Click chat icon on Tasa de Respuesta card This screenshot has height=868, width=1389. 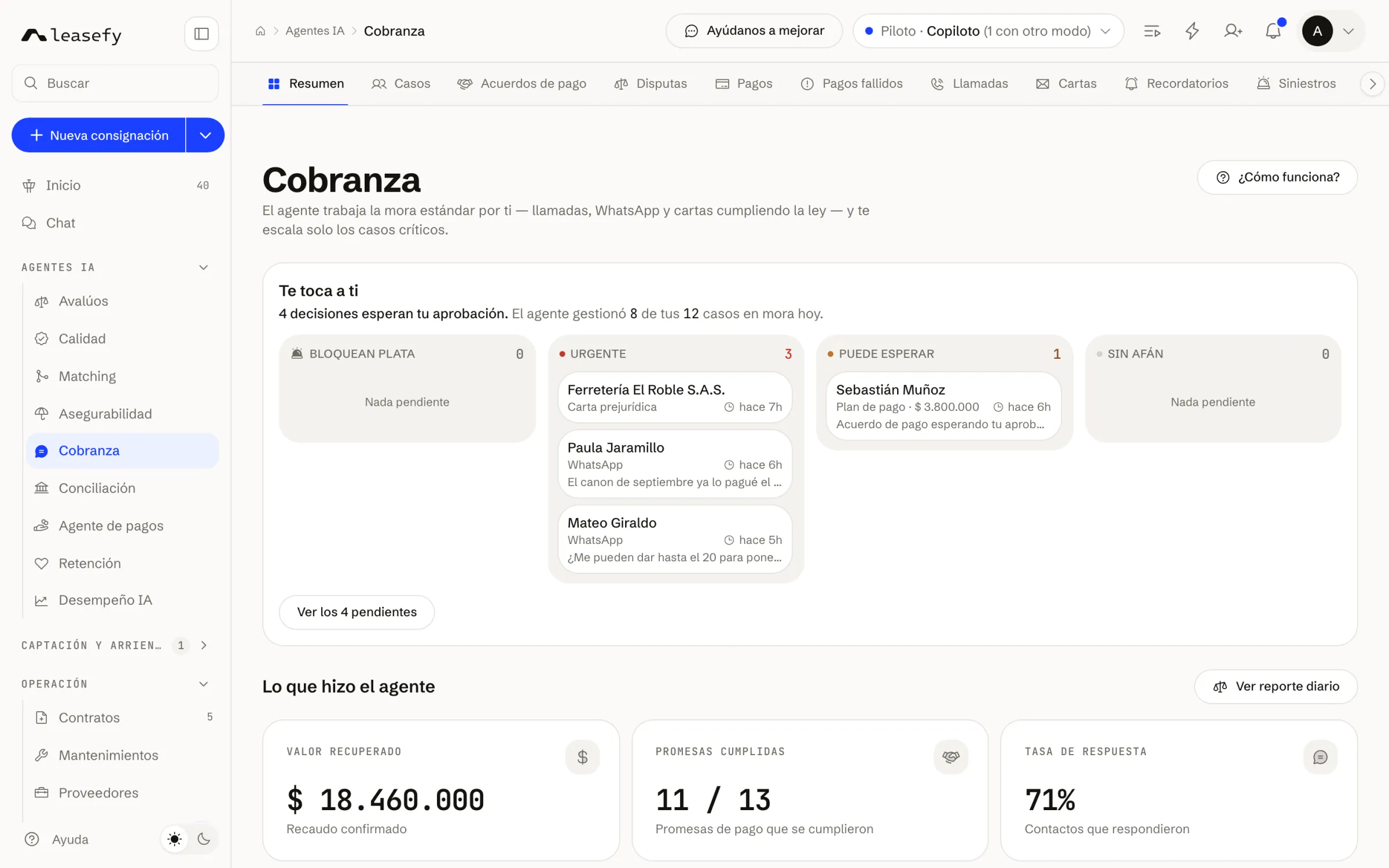coord(1320,757)
